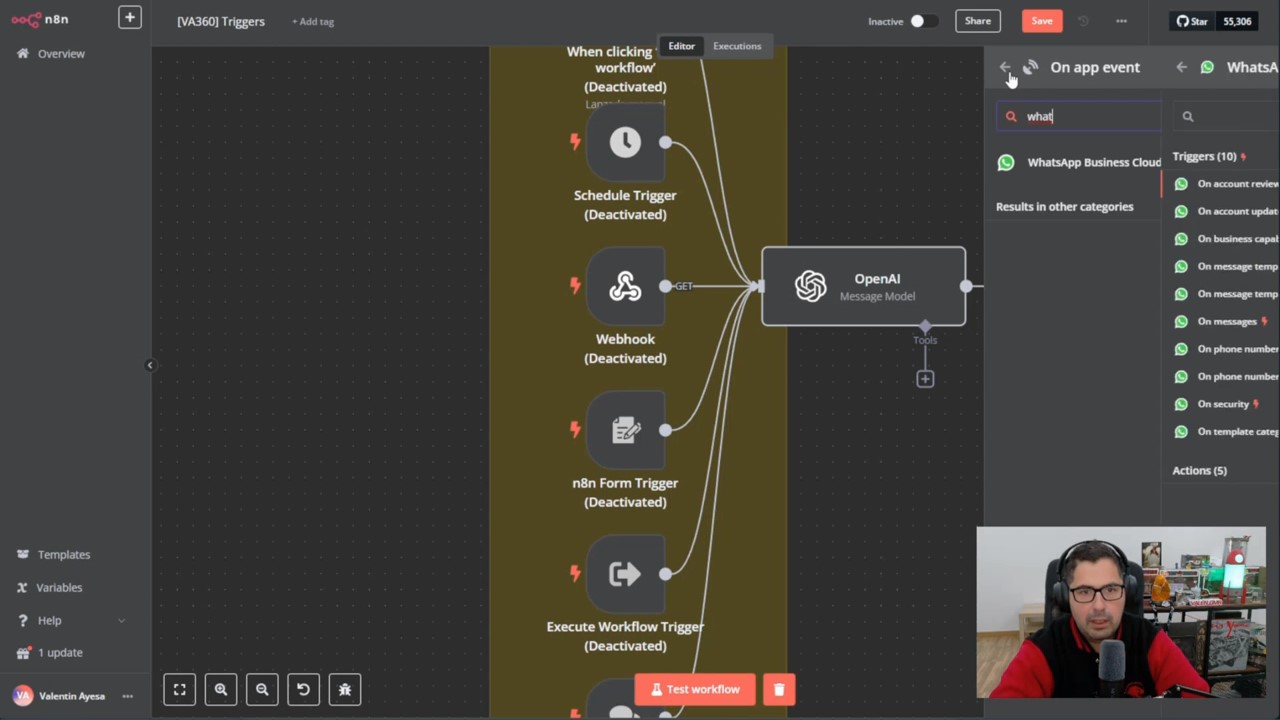Screen dimensions: 1280x720
Task: Save the workflow with Save button
Action: click(x=1042, y=21)
